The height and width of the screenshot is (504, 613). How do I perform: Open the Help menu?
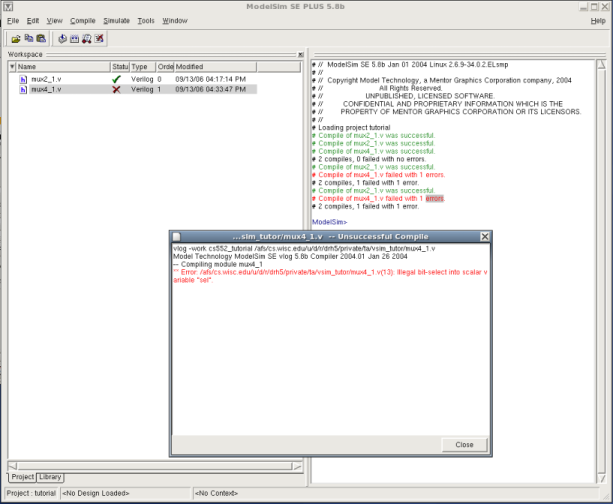pos(596,20)
